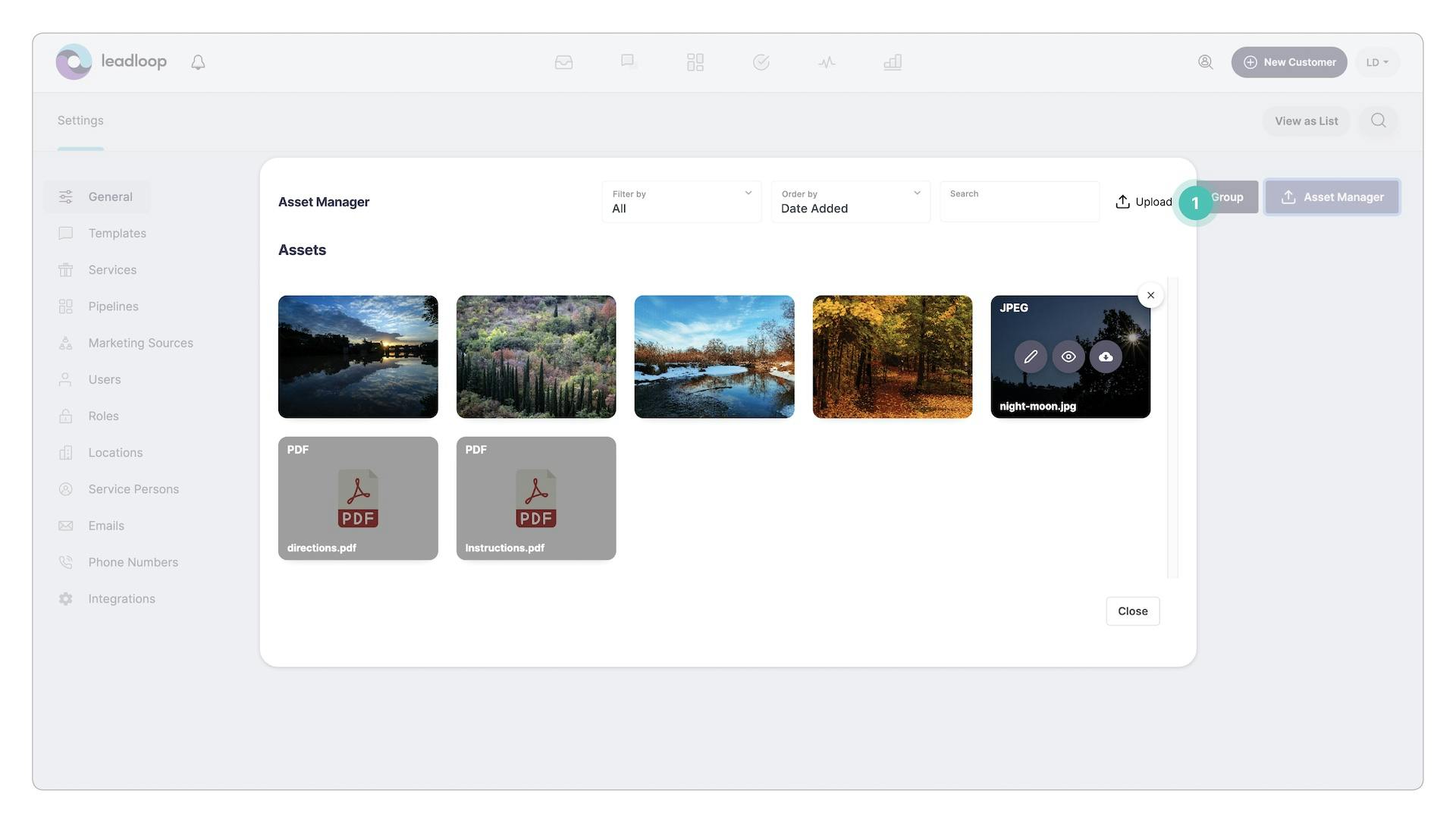
Task: Open the bar chart reports icon
Action: (x=893, y=62)
